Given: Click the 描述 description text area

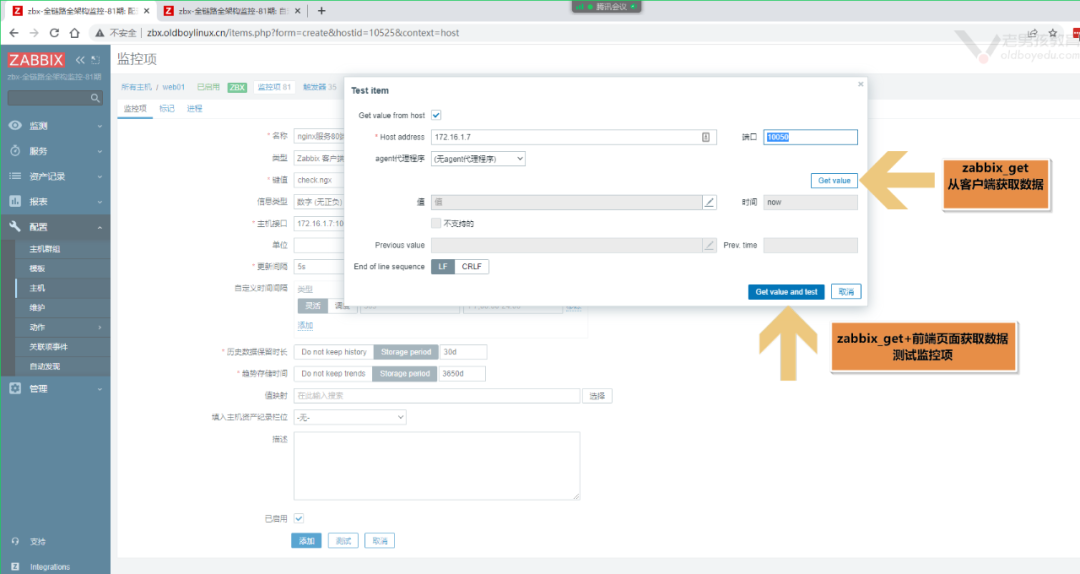Looking at the screenshot, I should click(437, 466).
